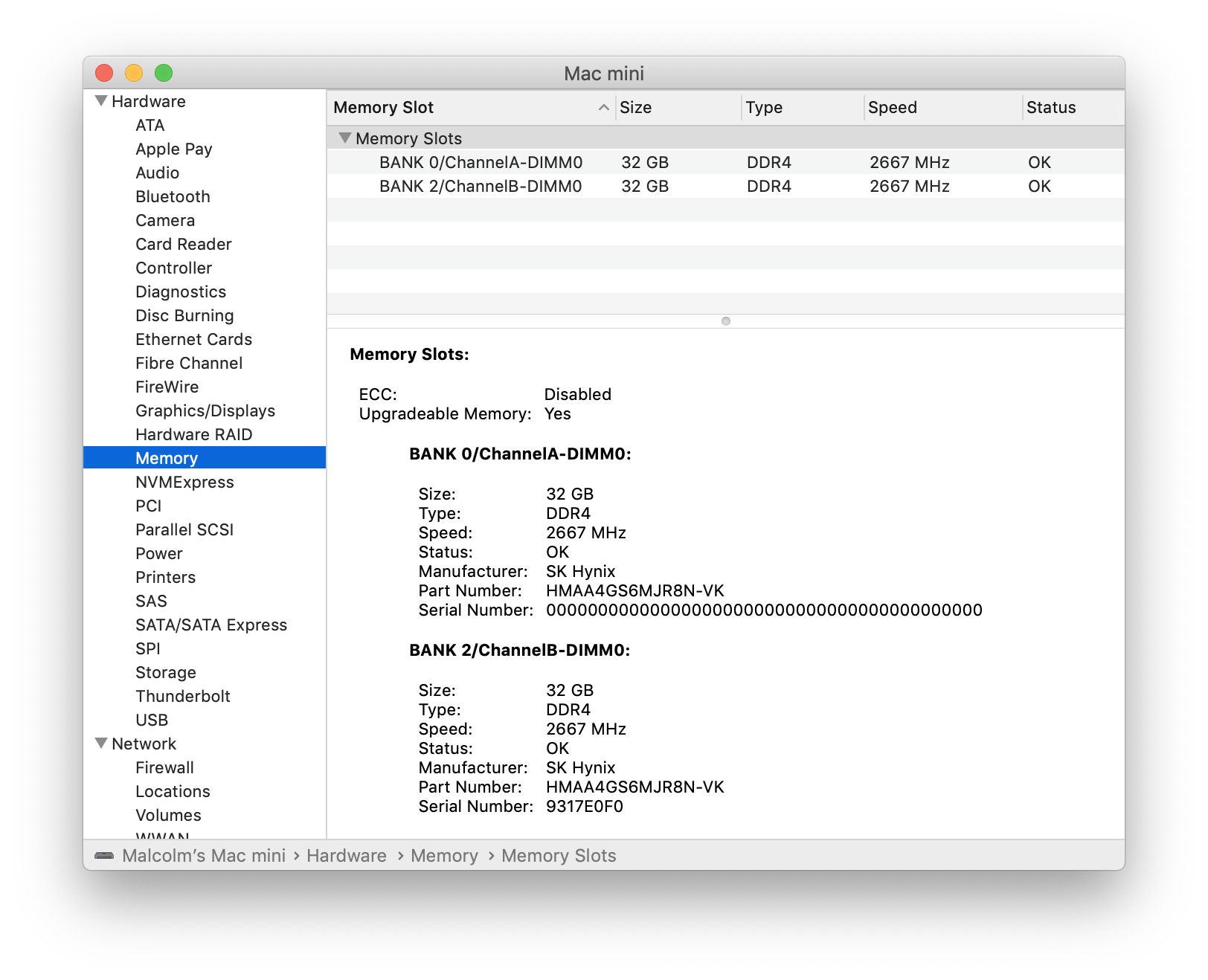Screen dimensions: 1208x980
Task: Select the BANK 2/ChannelB-DIMM0 row
Action: click(x=480, y=186)
